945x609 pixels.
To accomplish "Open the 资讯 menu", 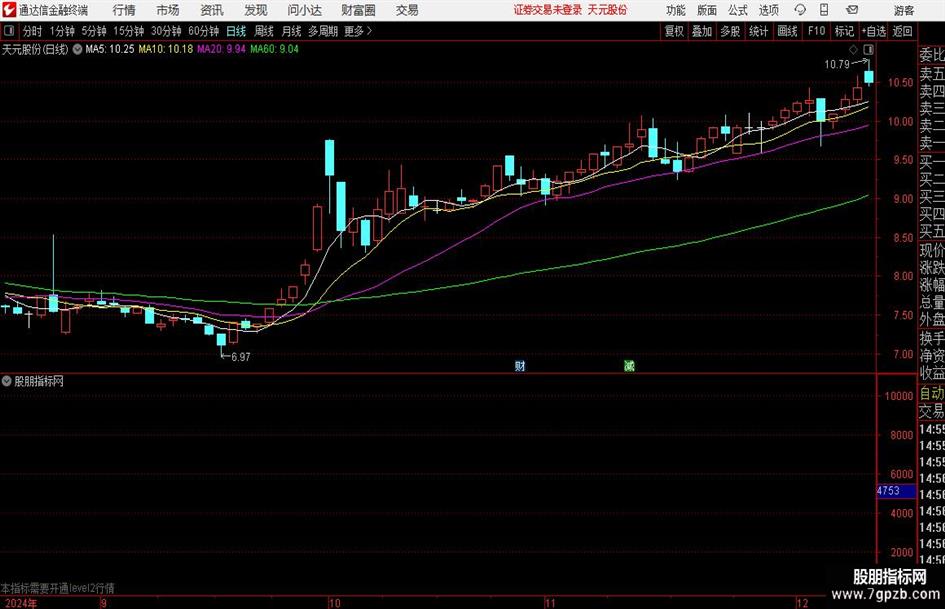I will point(212,10).
